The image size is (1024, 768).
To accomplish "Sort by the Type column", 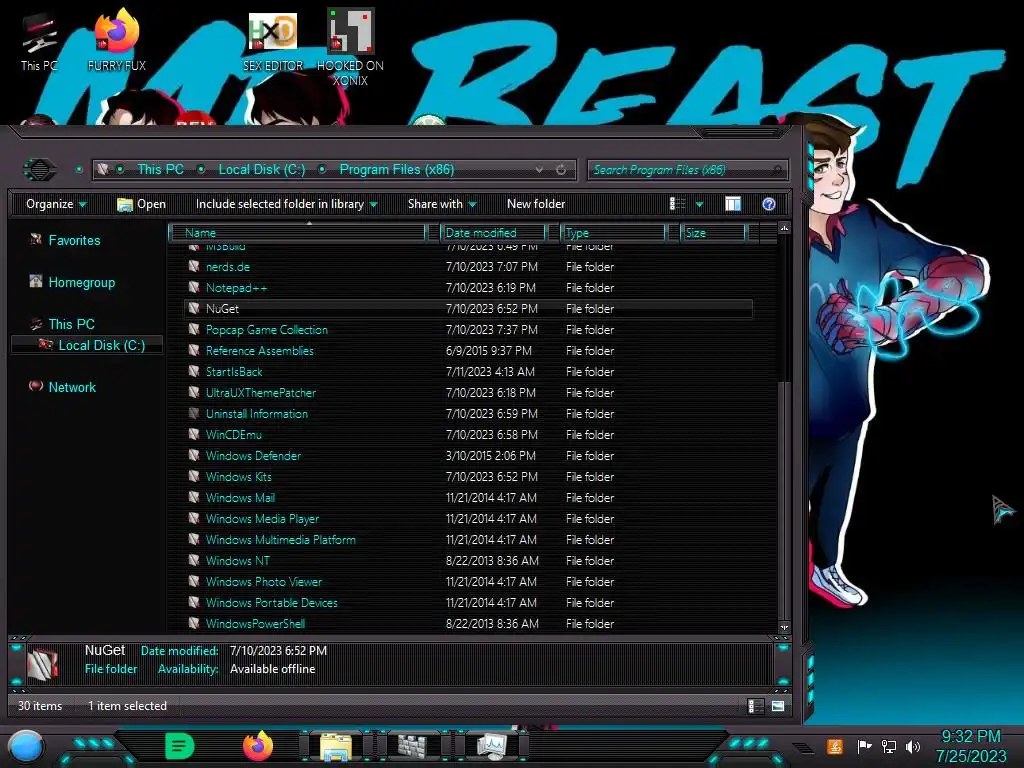I will (613, 232).
